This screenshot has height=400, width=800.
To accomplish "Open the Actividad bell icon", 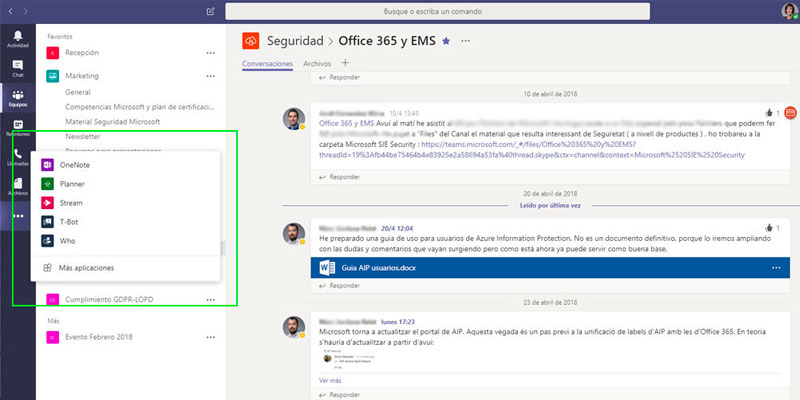I will 18,39.
